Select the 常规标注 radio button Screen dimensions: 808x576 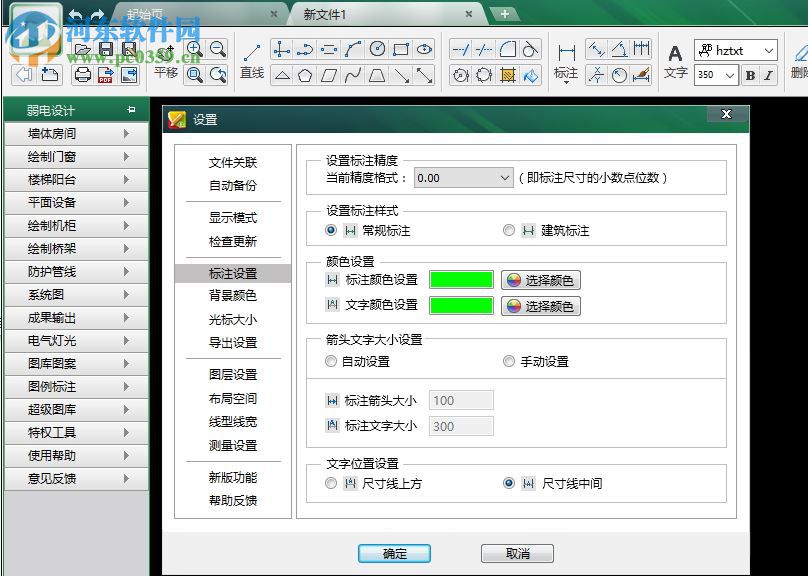click(330, 231)
